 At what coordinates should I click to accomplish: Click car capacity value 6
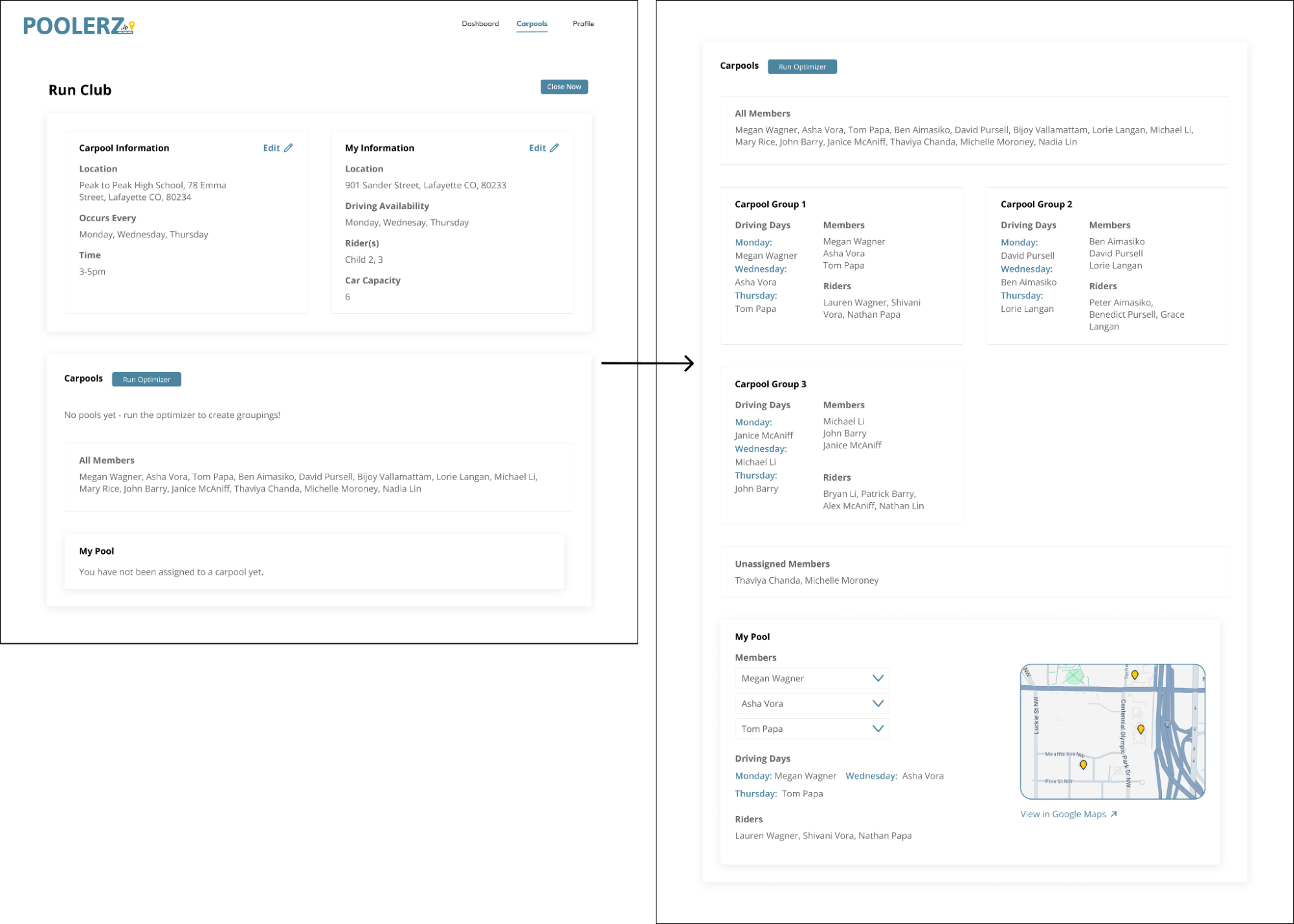pos(348,297)
